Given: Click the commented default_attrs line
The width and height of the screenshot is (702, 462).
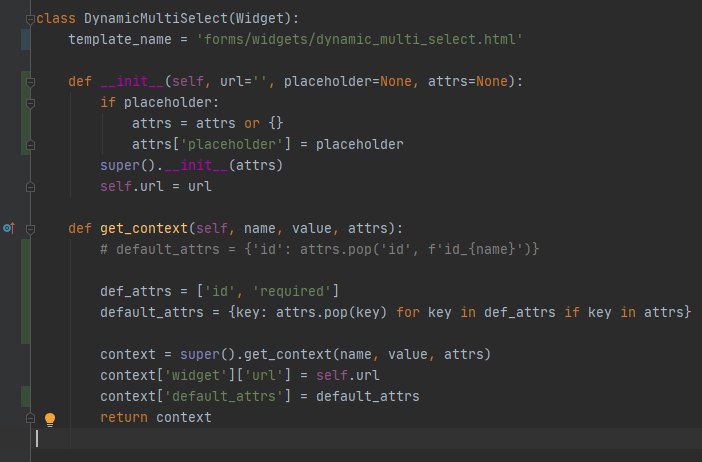Looking at the screenshot, I should pyautogui.click(x=319, y=249).
